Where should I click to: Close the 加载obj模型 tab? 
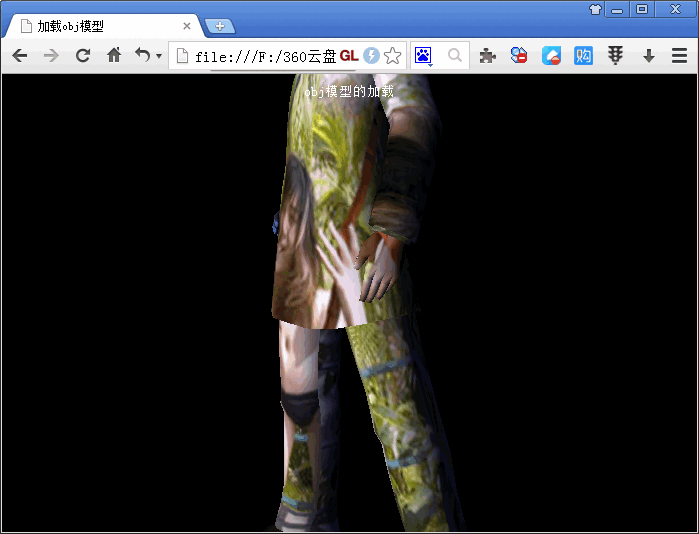click(187, 26)
